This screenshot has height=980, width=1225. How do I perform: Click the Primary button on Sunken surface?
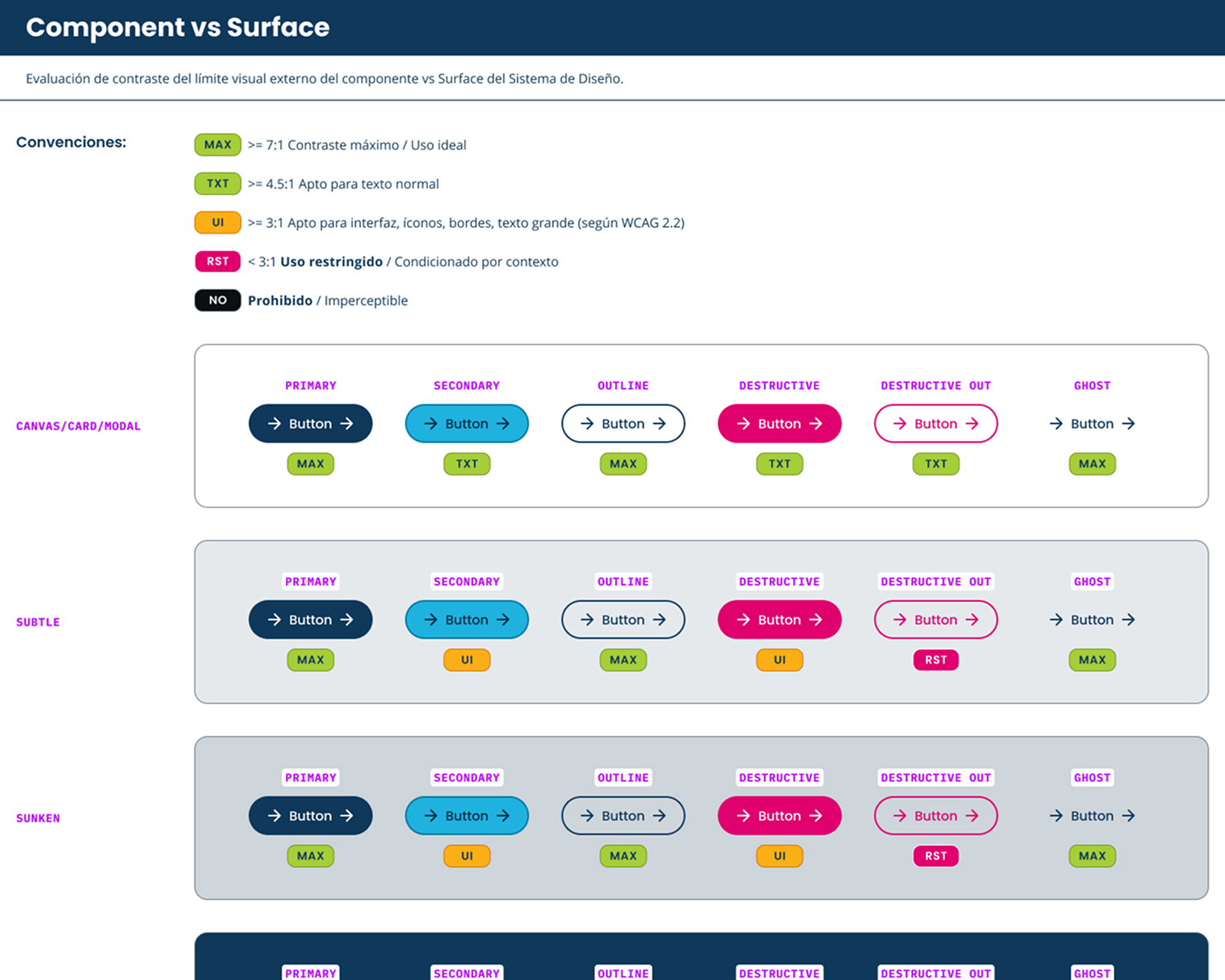tap(310, 816)
